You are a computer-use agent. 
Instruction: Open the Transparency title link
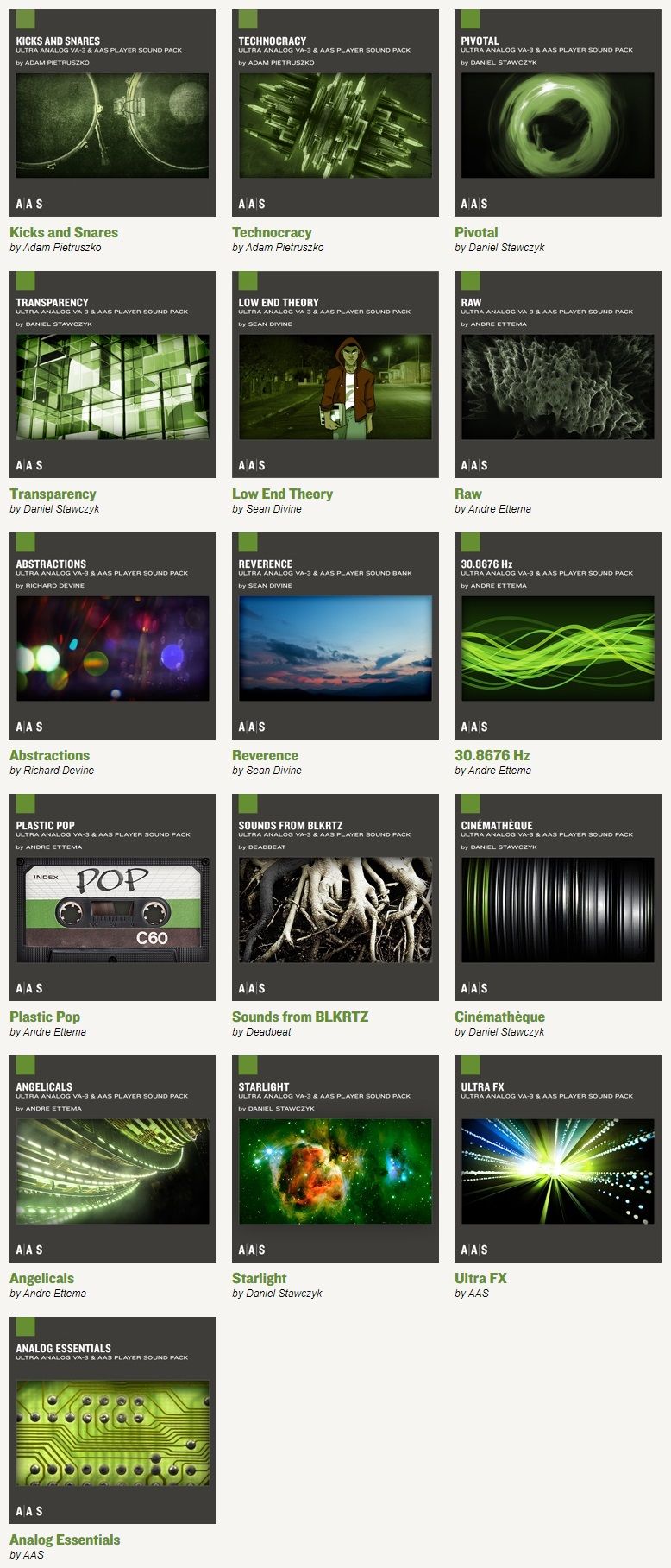53,494
